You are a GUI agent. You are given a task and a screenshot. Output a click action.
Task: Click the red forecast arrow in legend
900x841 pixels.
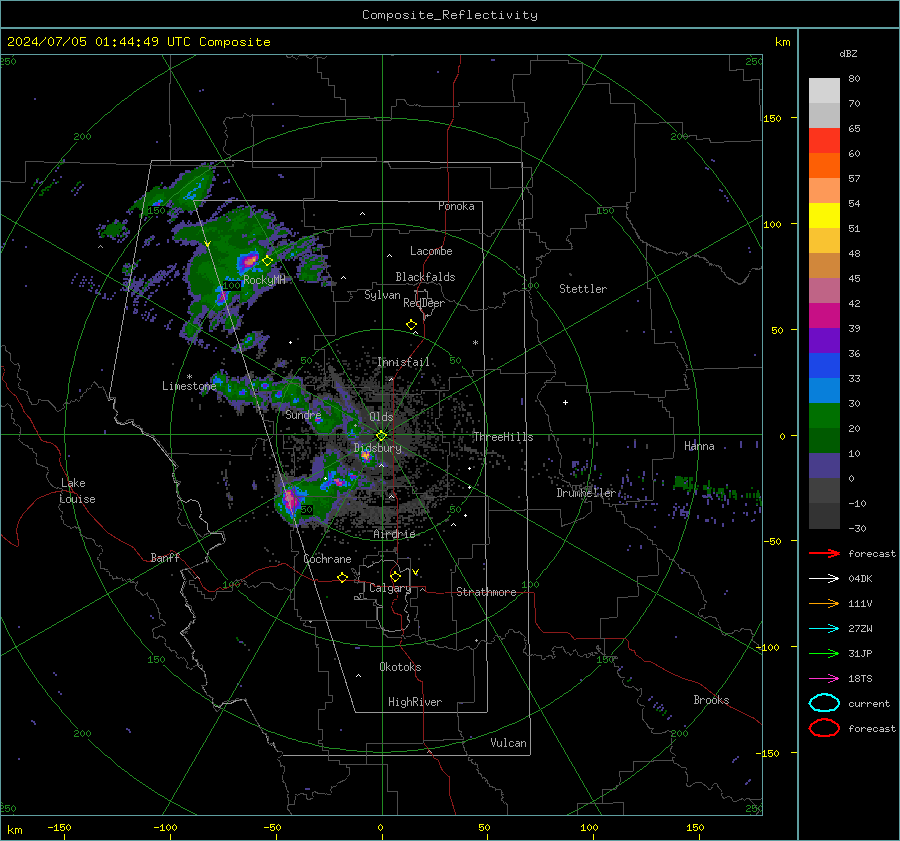(824, 553)
